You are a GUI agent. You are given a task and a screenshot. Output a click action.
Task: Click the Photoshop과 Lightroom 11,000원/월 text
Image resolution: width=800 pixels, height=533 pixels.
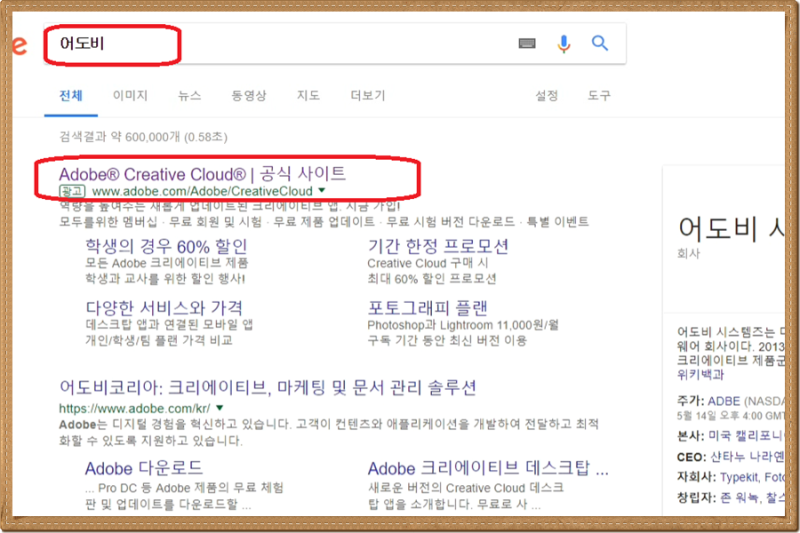click(463, 325)
